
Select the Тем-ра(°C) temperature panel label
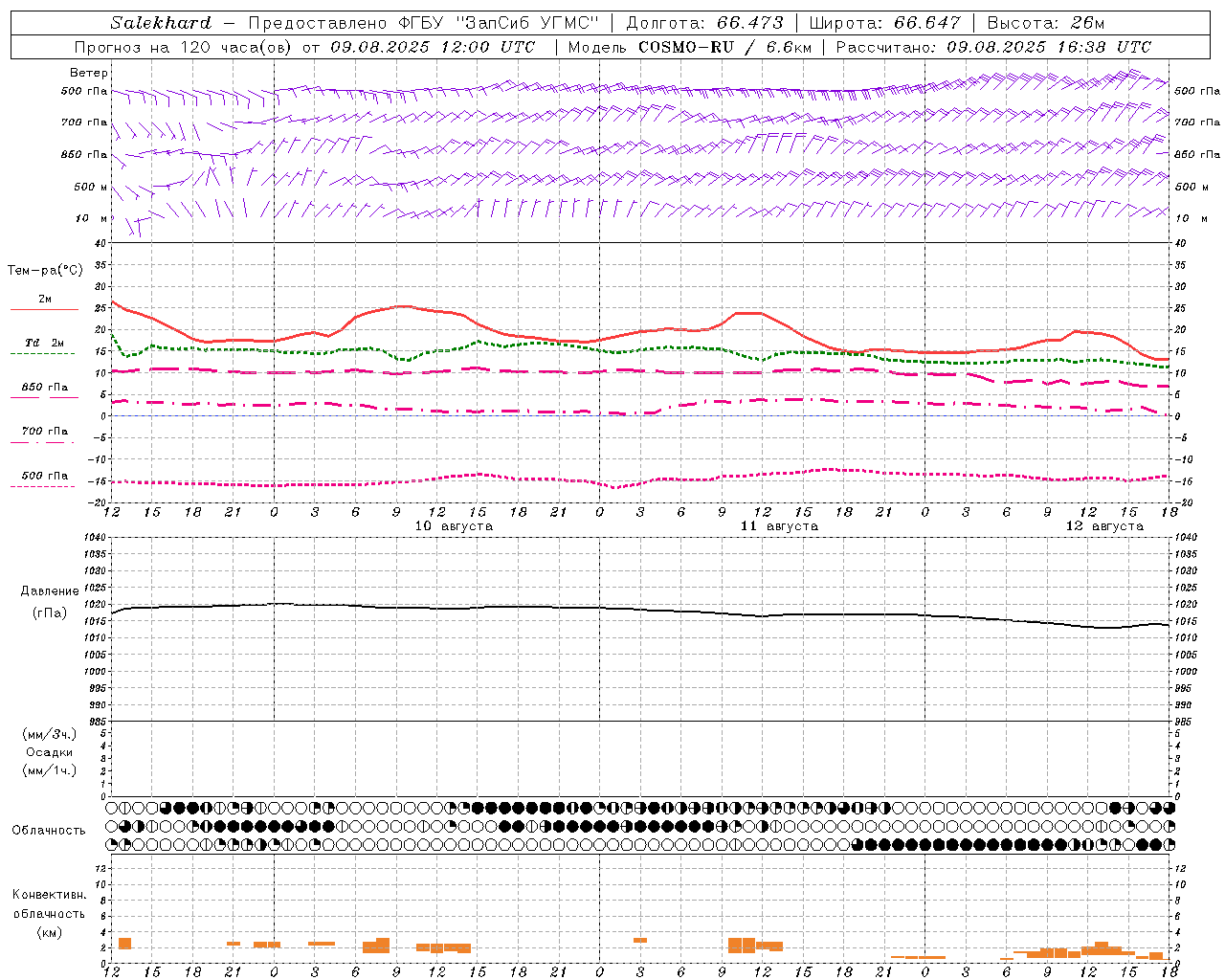45,271
